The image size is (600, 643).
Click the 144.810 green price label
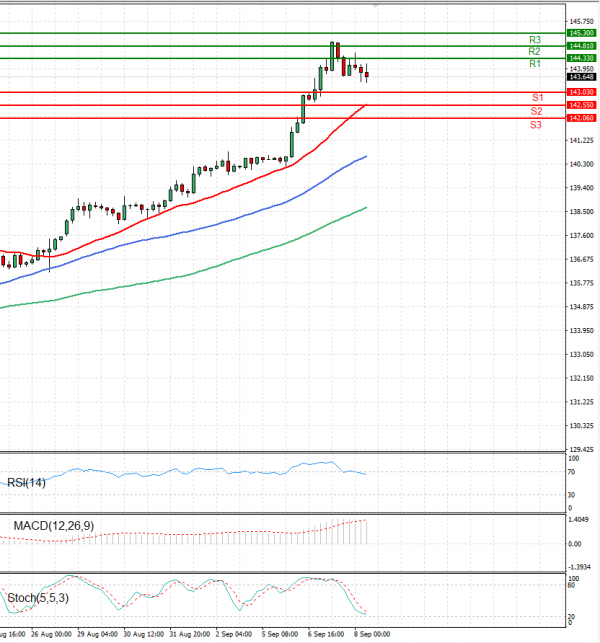[x=581, y=46]
